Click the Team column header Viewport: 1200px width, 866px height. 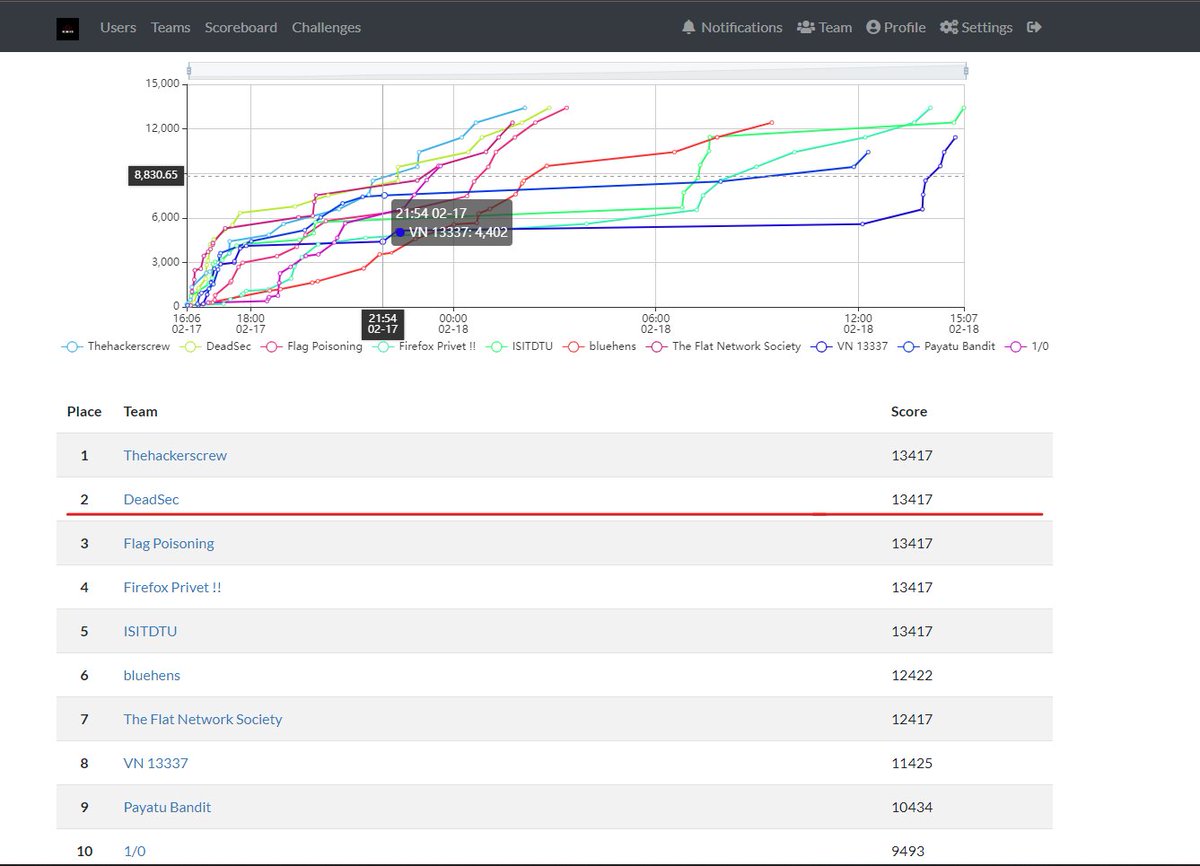pyautogui.click(x=140, y=411)
